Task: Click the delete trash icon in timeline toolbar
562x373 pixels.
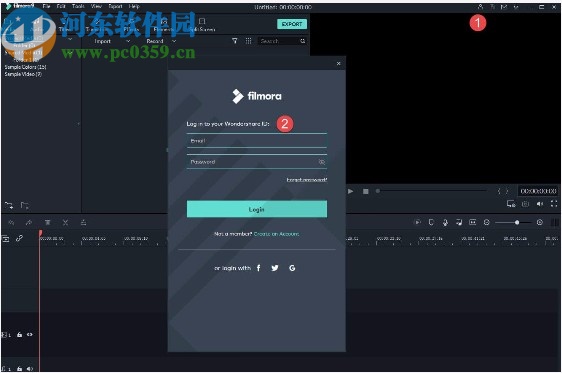Action: click(47, 223)
